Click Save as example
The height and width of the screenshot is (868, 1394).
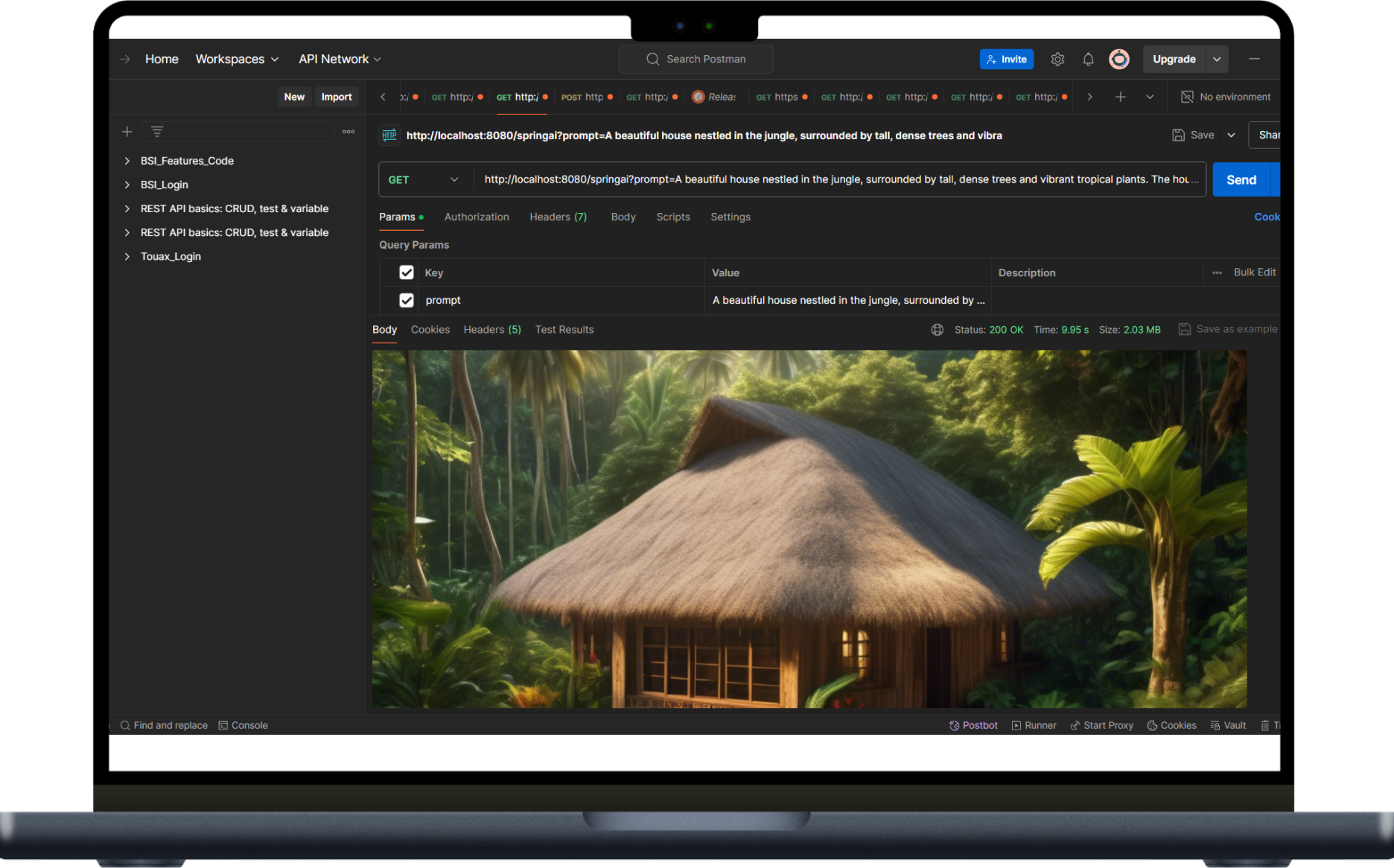(1228, 329)
